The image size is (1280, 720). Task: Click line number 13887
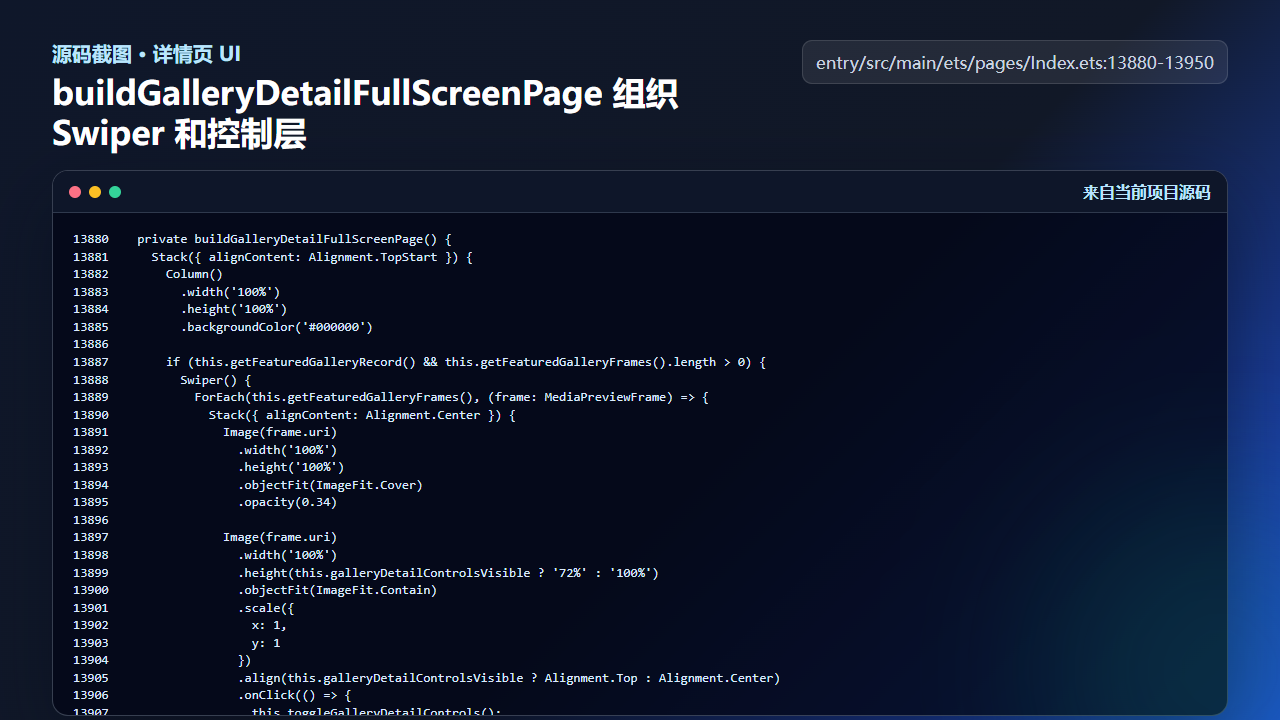point(91,362)
